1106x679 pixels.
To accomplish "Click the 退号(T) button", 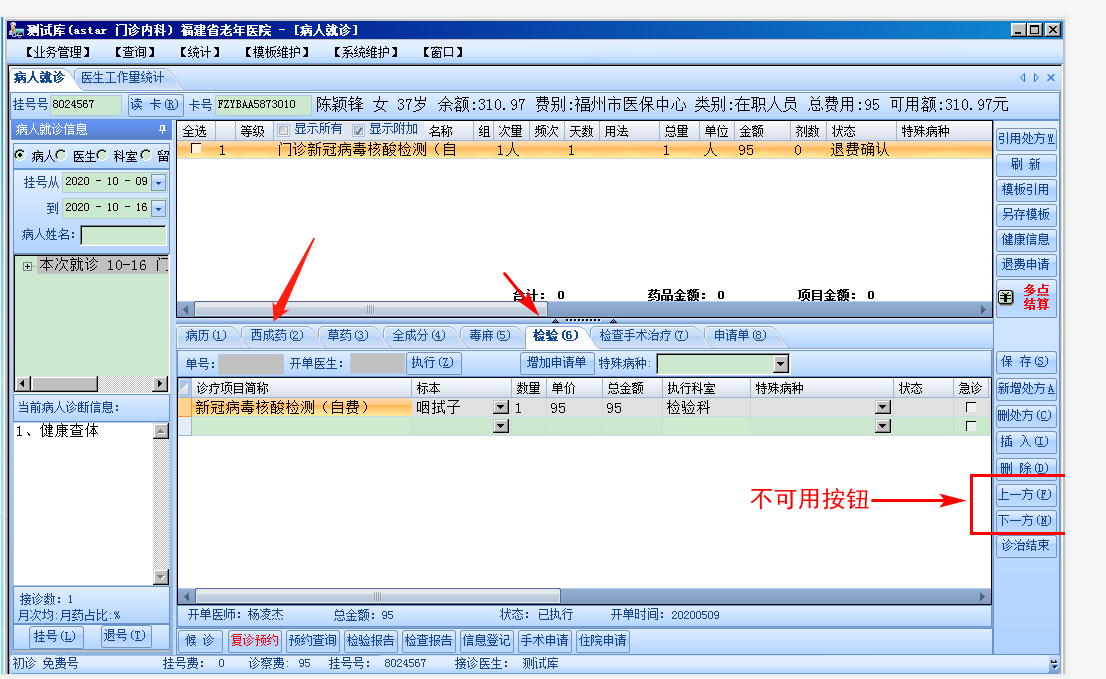I will 124,636.
